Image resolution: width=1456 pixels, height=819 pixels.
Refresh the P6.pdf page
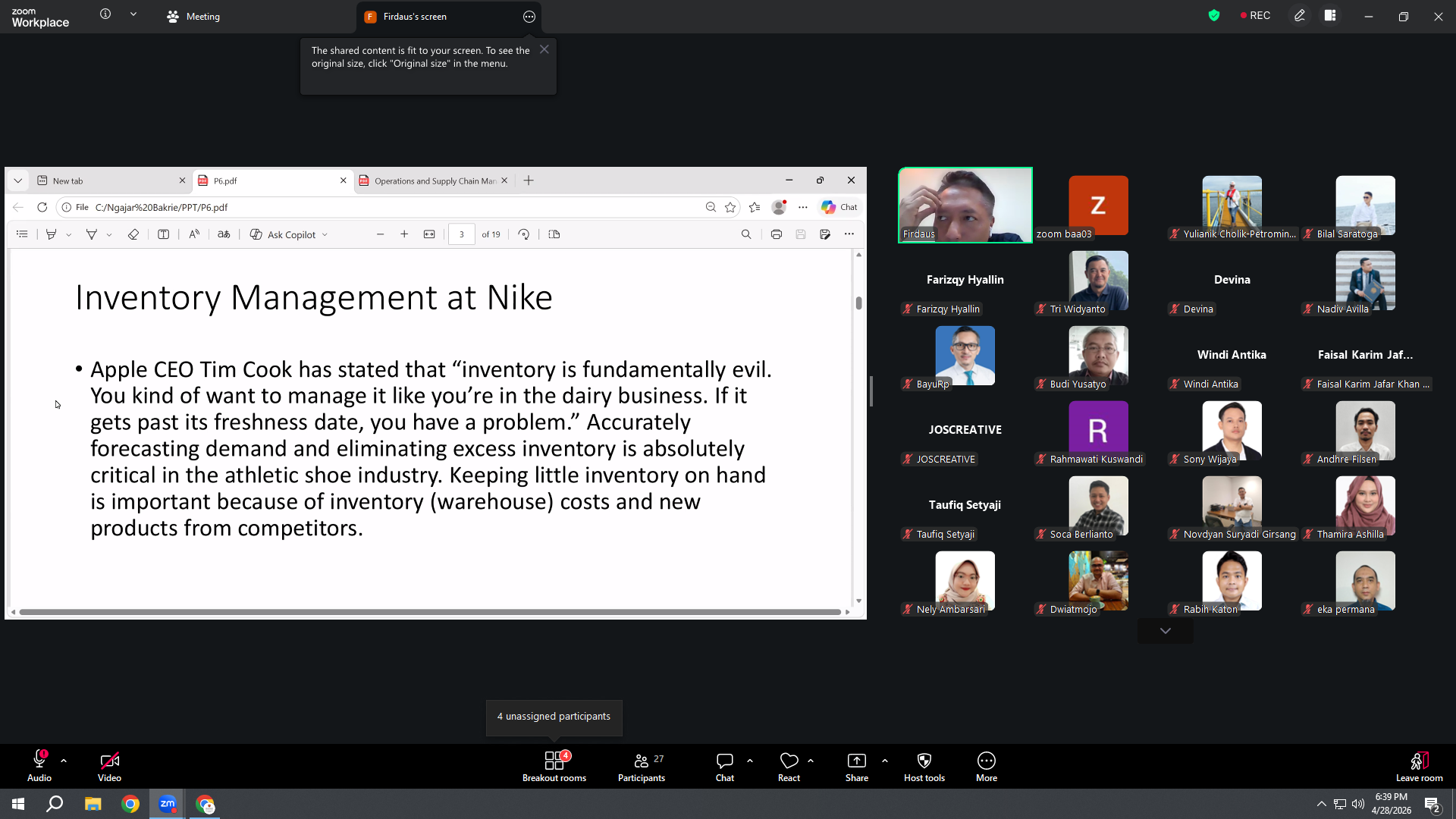[42, 207]
